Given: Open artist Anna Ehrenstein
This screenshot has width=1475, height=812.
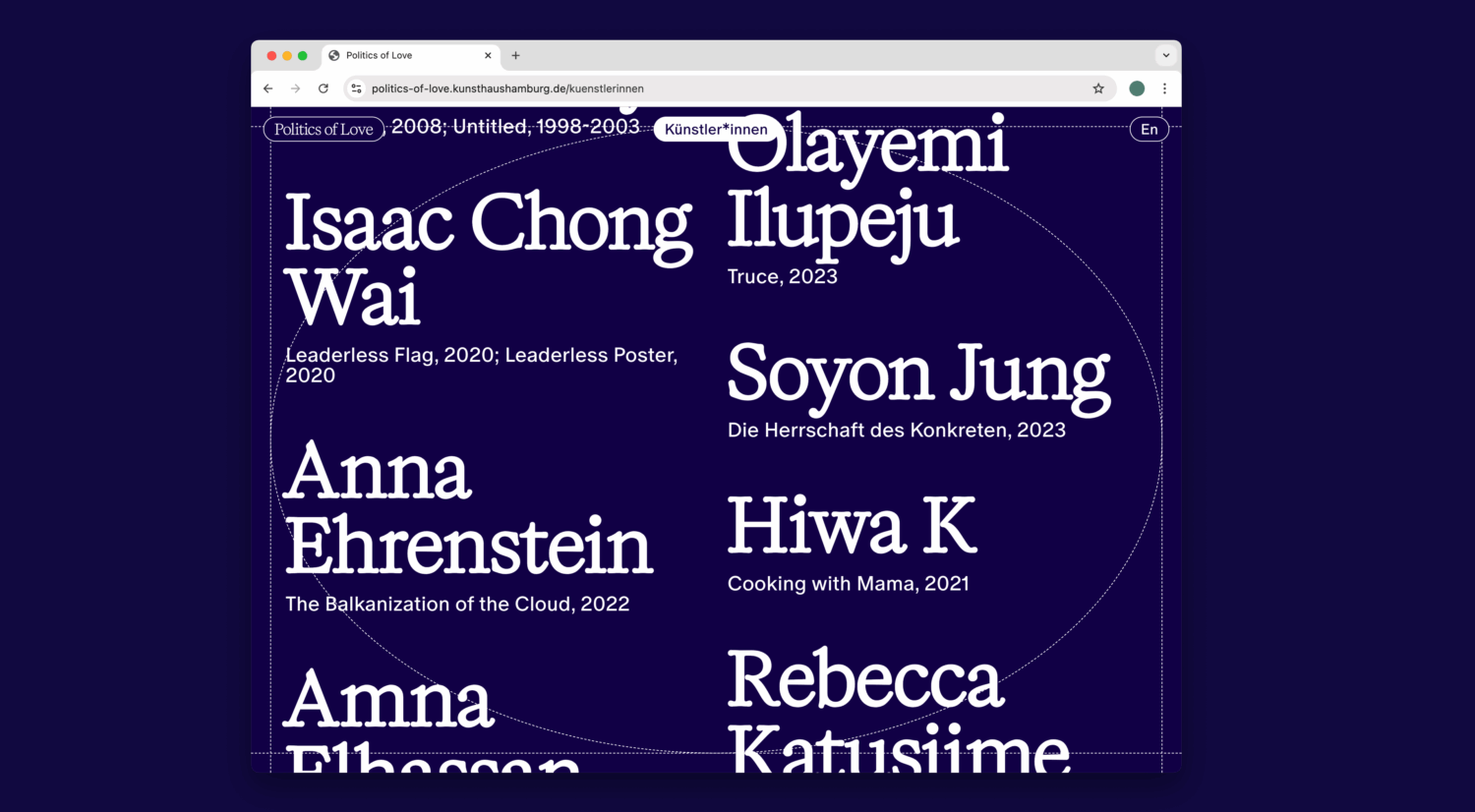Looking at the screenshot, I should point(467,509).
